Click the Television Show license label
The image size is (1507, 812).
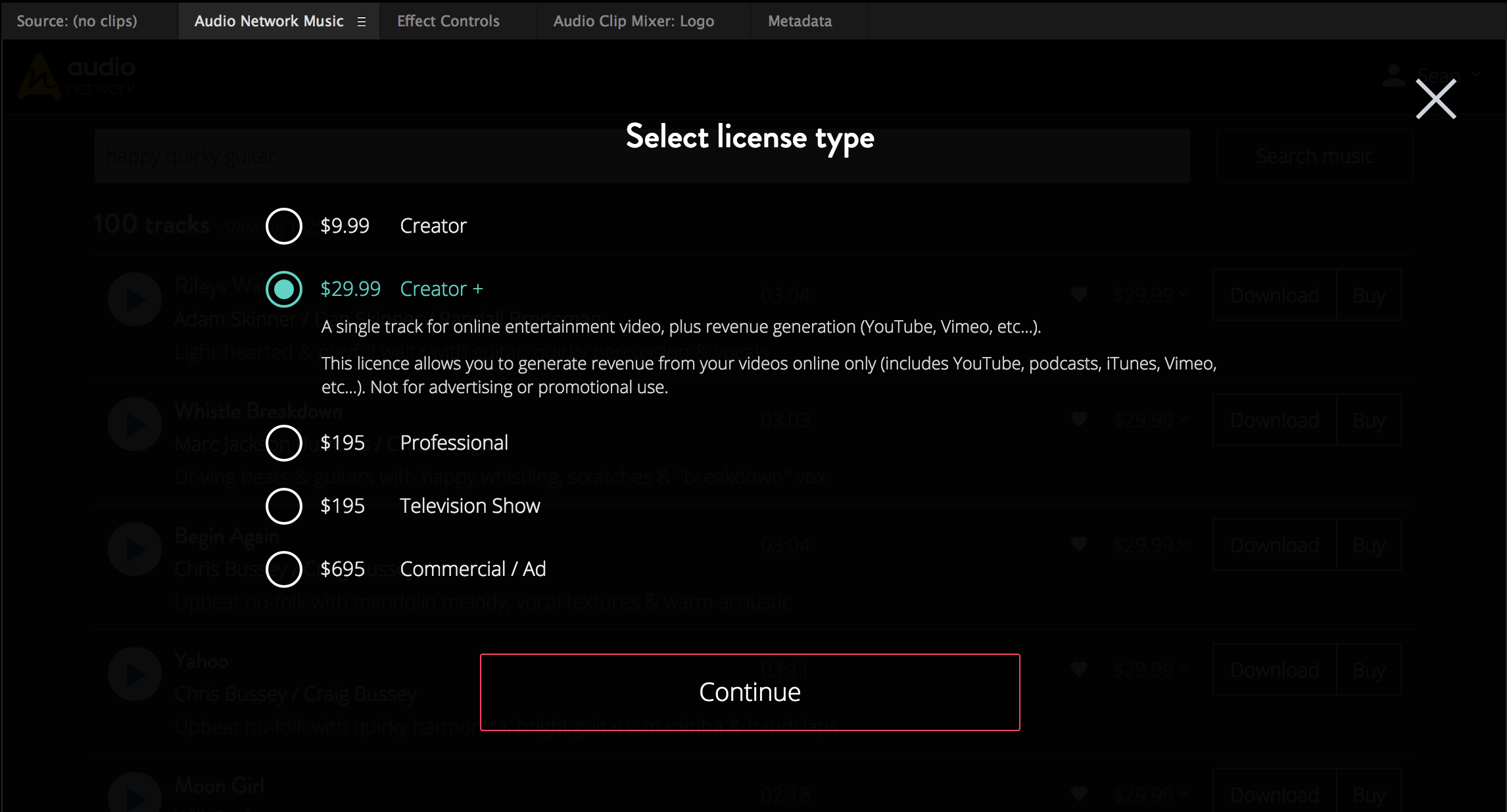469,506
